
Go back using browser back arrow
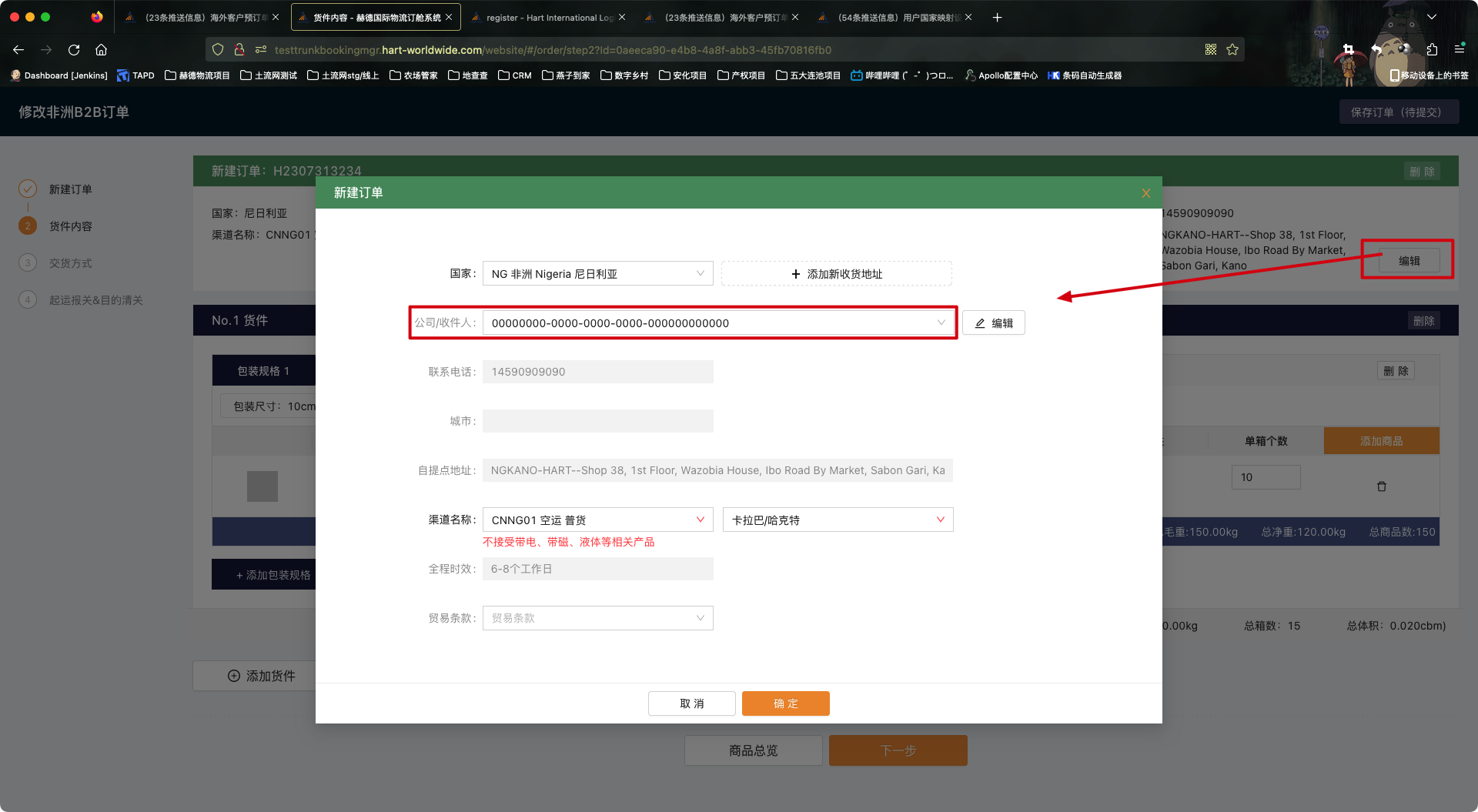(x=18, y=50)
